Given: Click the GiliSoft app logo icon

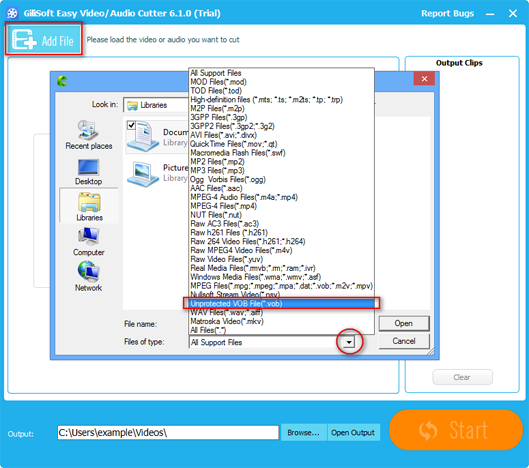Looking at the screenshot, I should (x=12, y=13).
